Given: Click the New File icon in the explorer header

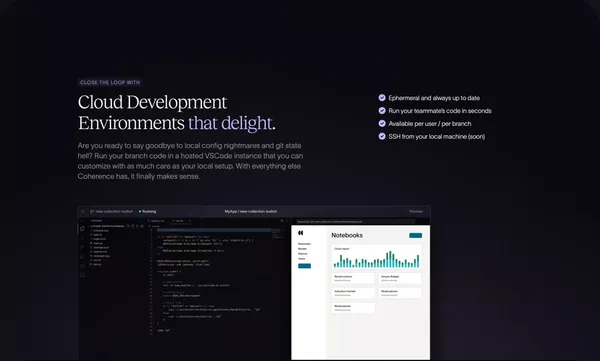Looking at the screenshot, I should tap(128, 226).
